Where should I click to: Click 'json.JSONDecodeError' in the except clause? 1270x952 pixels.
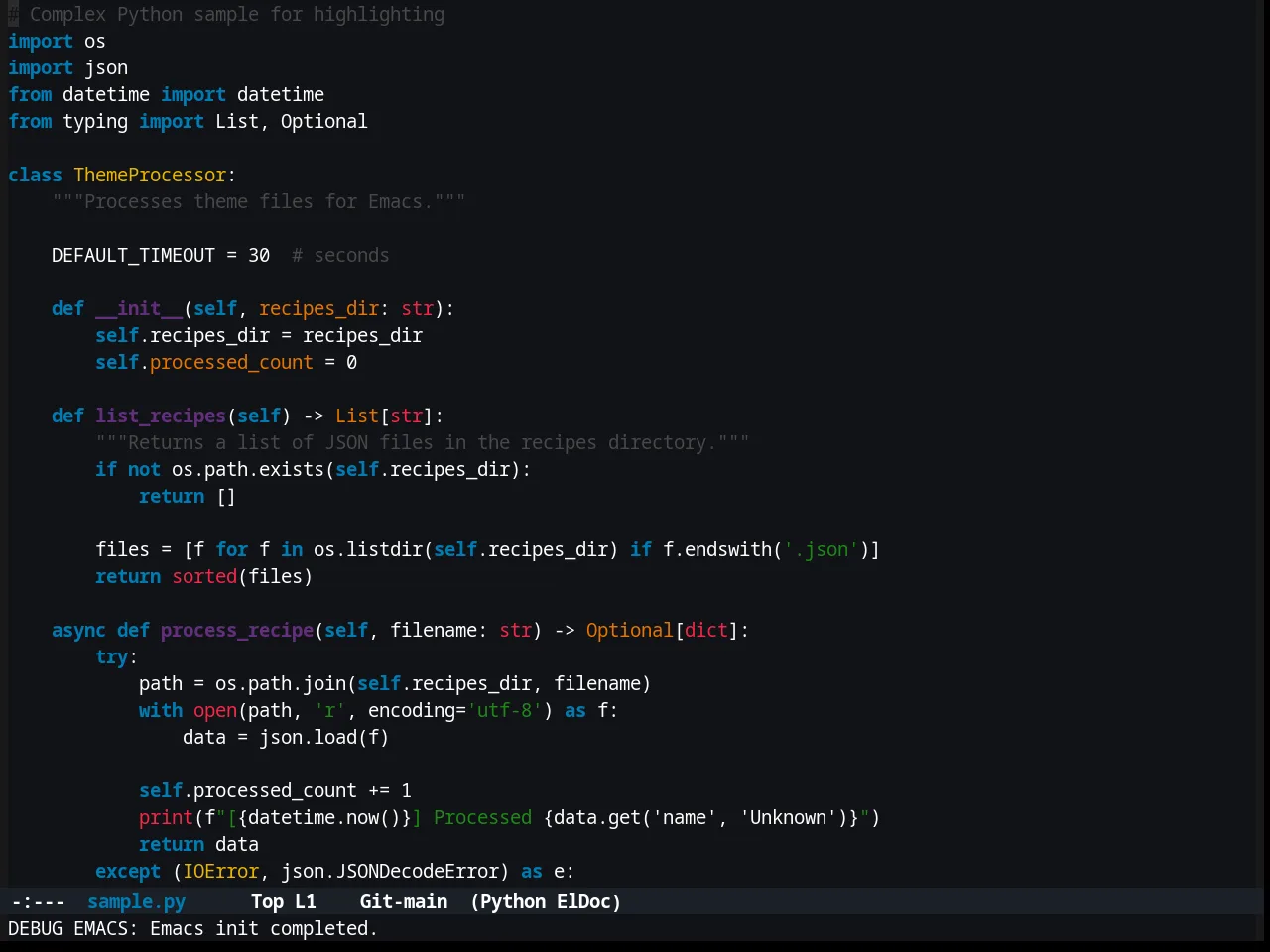coord(390,871)
